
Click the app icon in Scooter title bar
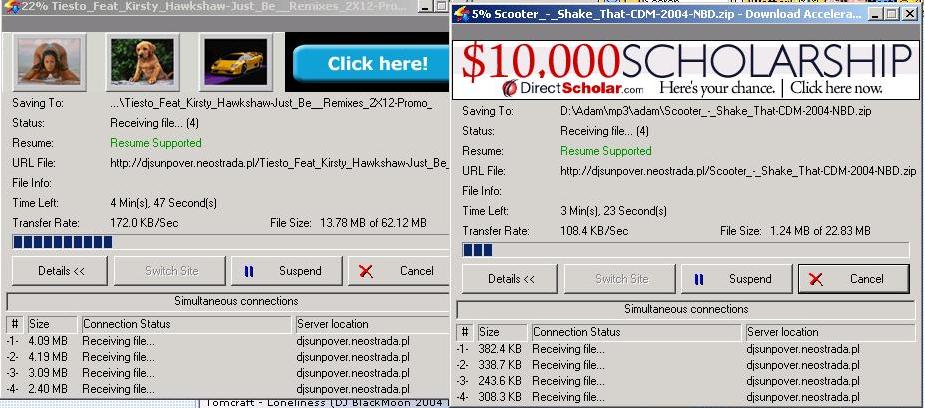[462, 14]
